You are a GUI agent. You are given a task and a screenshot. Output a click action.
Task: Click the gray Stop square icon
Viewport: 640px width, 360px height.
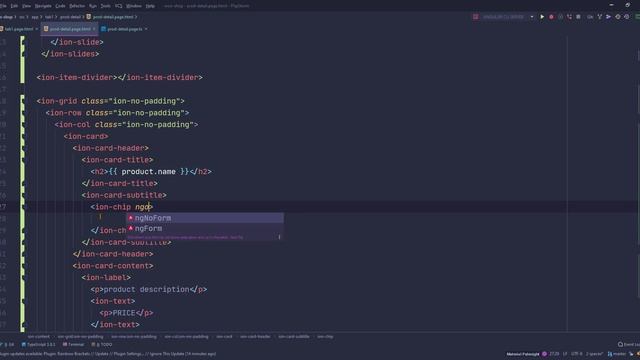578,17
